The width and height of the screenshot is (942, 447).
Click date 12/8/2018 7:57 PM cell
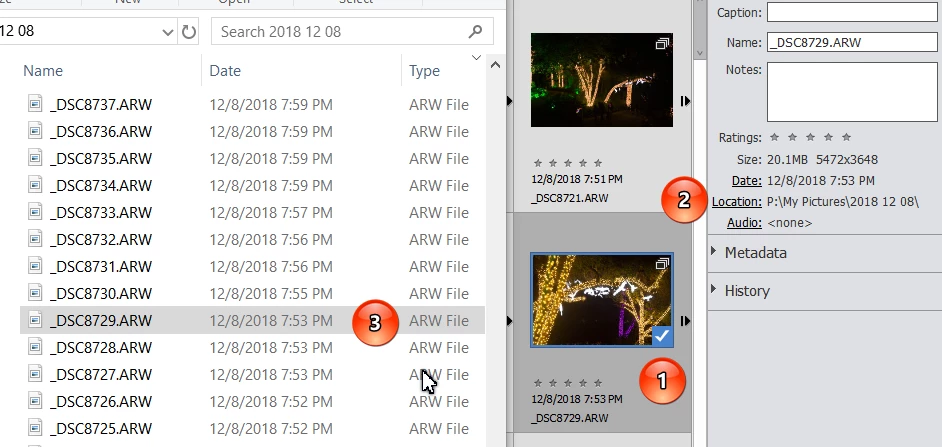coord(271,213)
